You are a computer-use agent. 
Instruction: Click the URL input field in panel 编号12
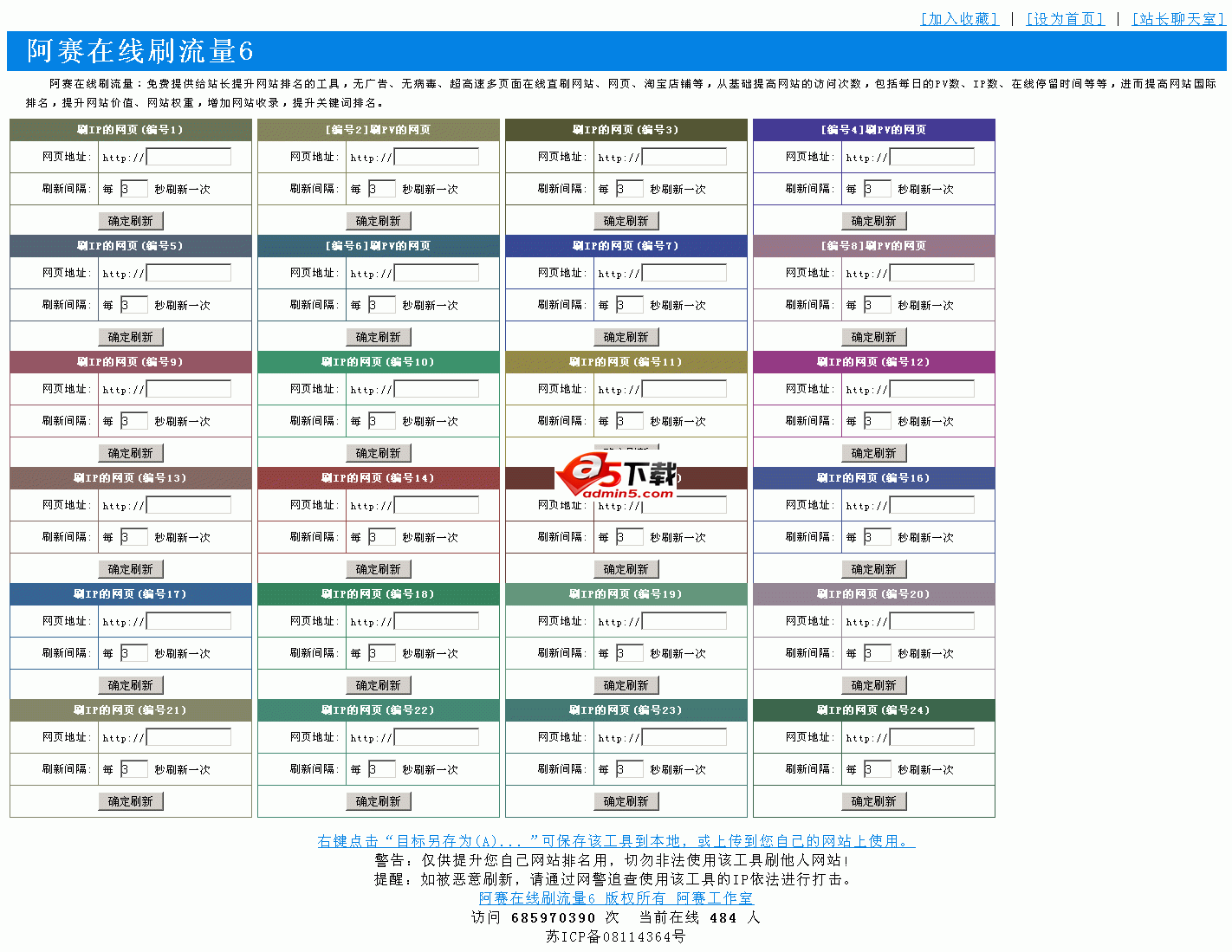point(931,388)
